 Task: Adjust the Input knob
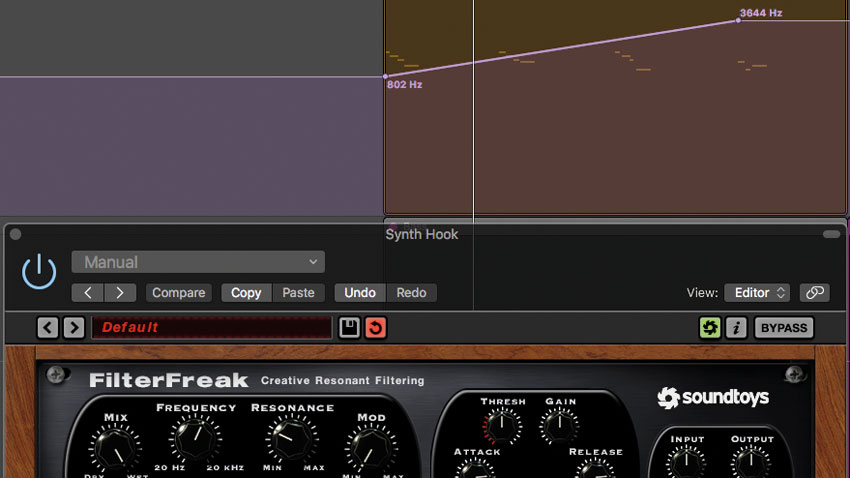686,462
